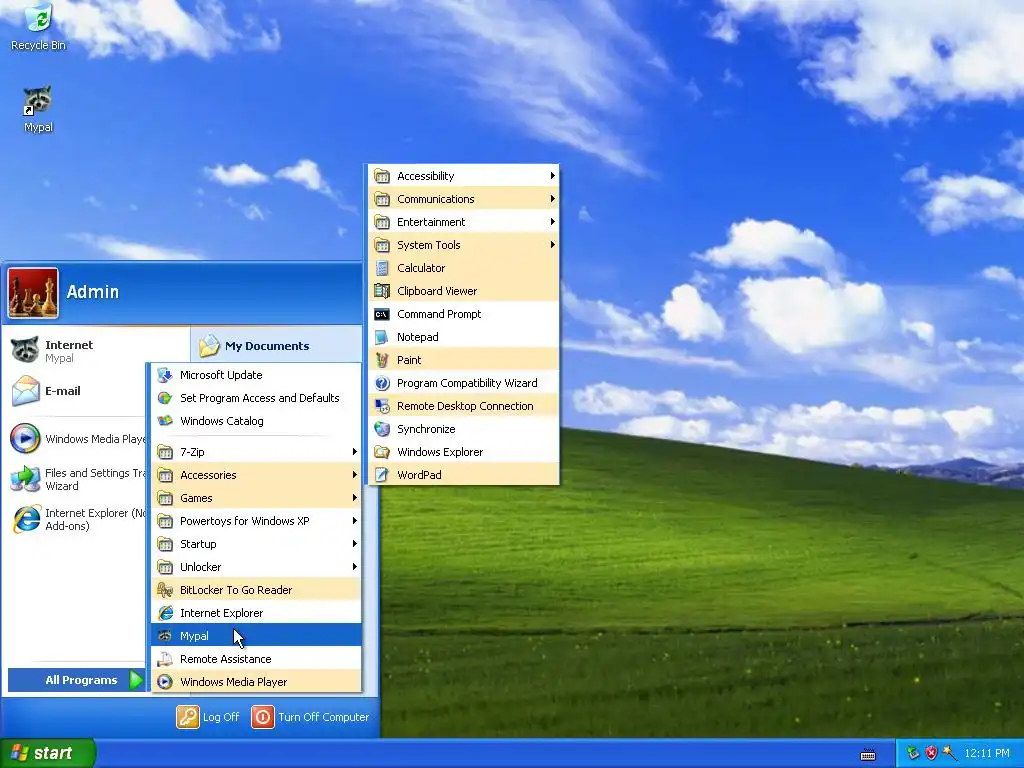Open Clipboard Viewer
1024x768 pixels.
(464, 291)
